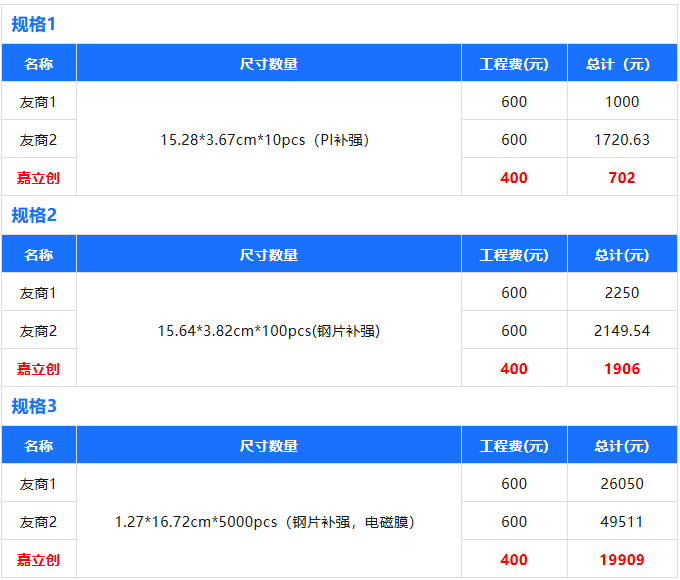Click the 尺寸数量 header under 规格2
Screen dimensions: 680x580
pyautogui.click(x=269, y=255)
